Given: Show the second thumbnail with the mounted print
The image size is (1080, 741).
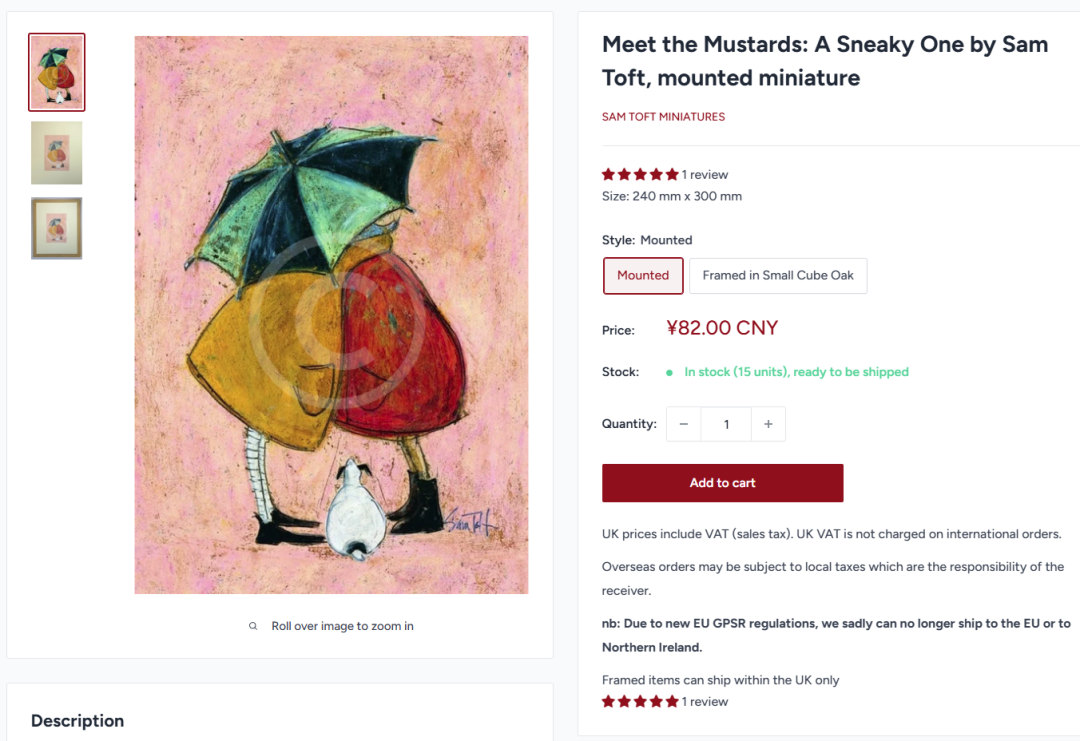Looking at the screenshot, I should 57,153.
